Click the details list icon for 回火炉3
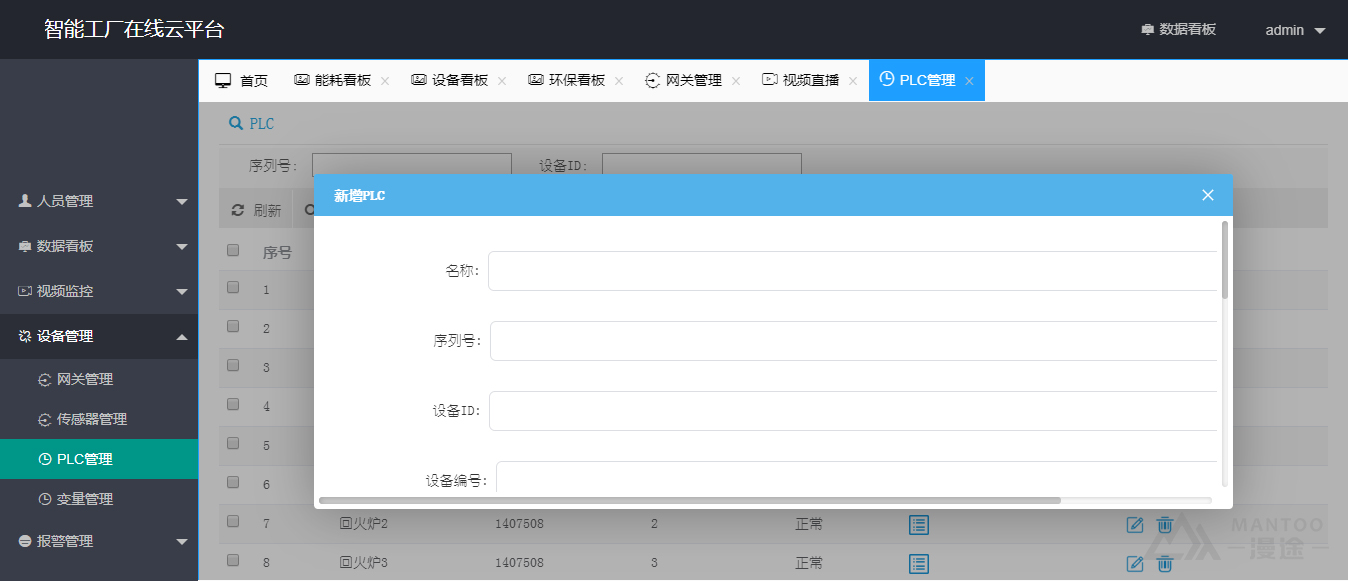 (919, 563)
